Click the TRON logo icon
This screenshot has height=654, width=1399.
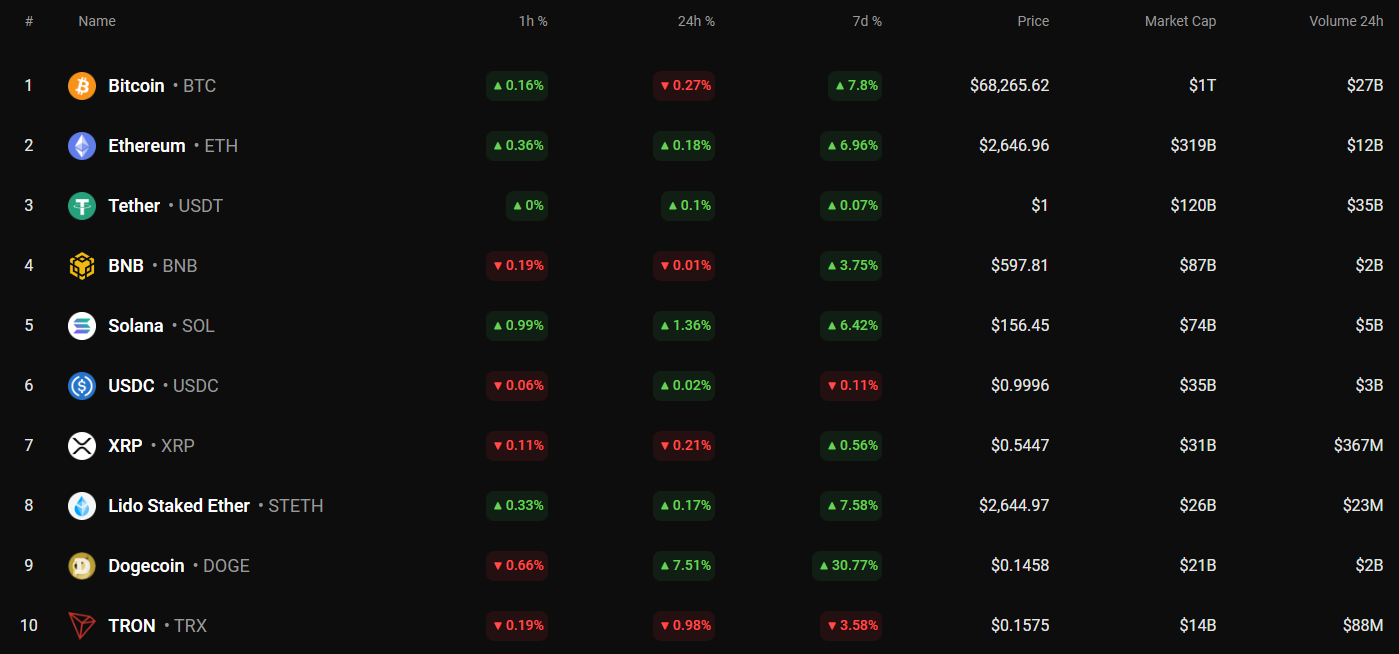pyautogui.click(x=82, y=626)
